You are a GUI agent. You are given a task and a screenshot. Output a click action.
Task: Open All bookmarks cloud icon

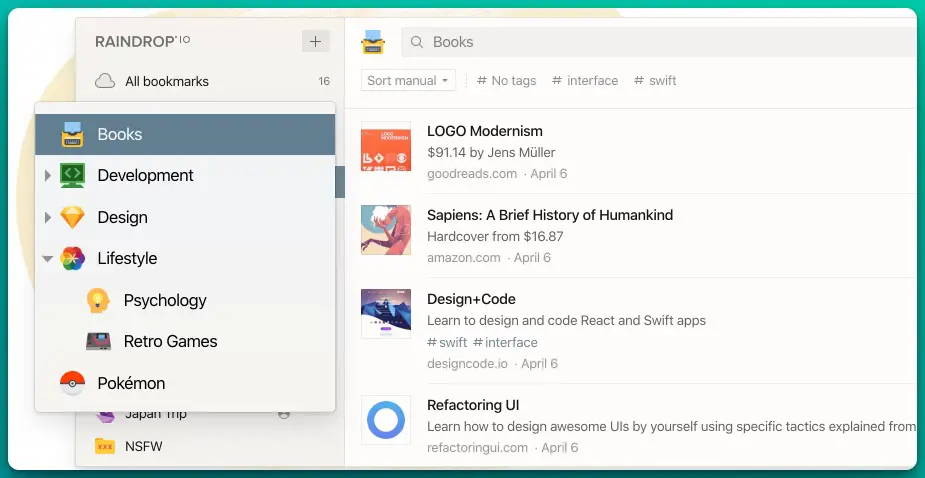point(105,81)
